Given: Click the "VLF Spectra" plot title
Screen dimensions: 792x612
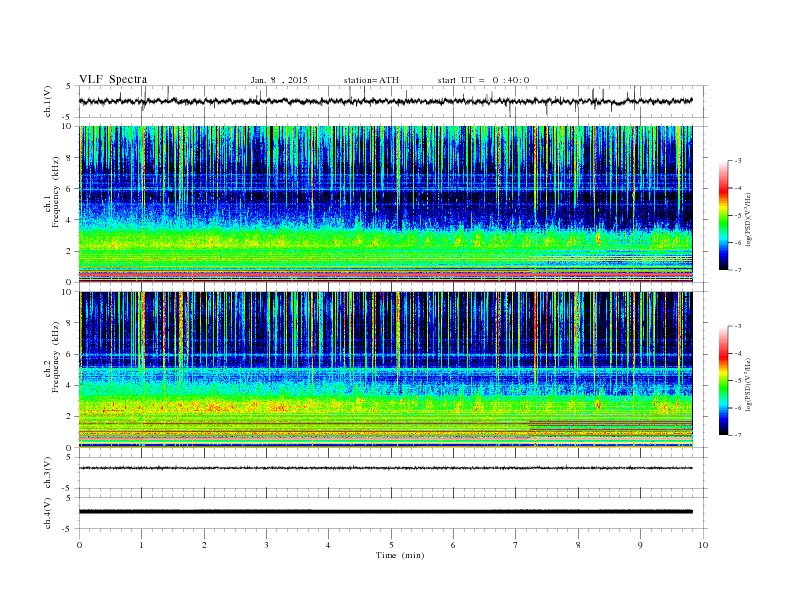Looking at the screenshot, I should [x=113, y=79].
